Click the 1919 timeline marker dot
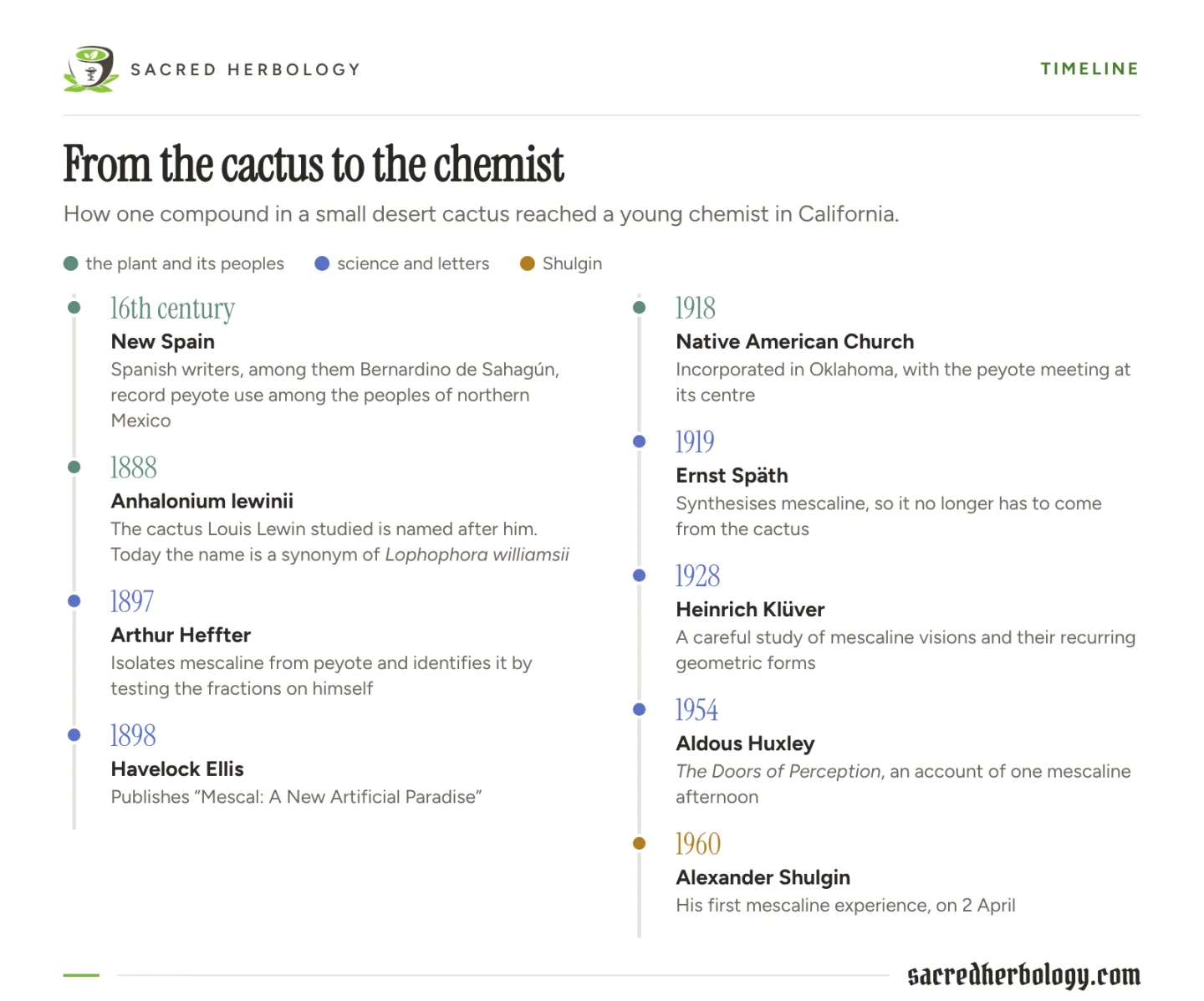This screenshot has width=1204, height=1001. 640,442
